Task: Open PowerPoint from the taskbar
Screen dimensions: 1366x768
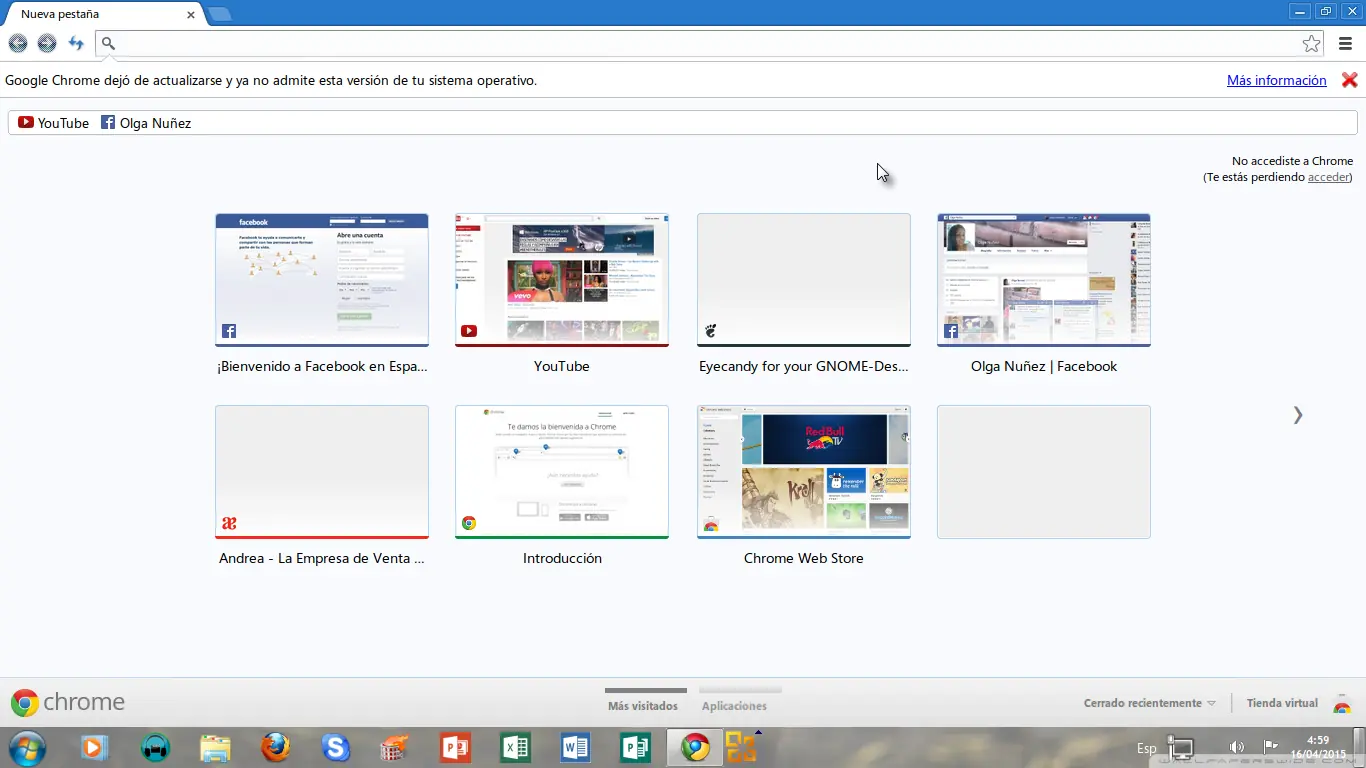Action: (455, 747)
